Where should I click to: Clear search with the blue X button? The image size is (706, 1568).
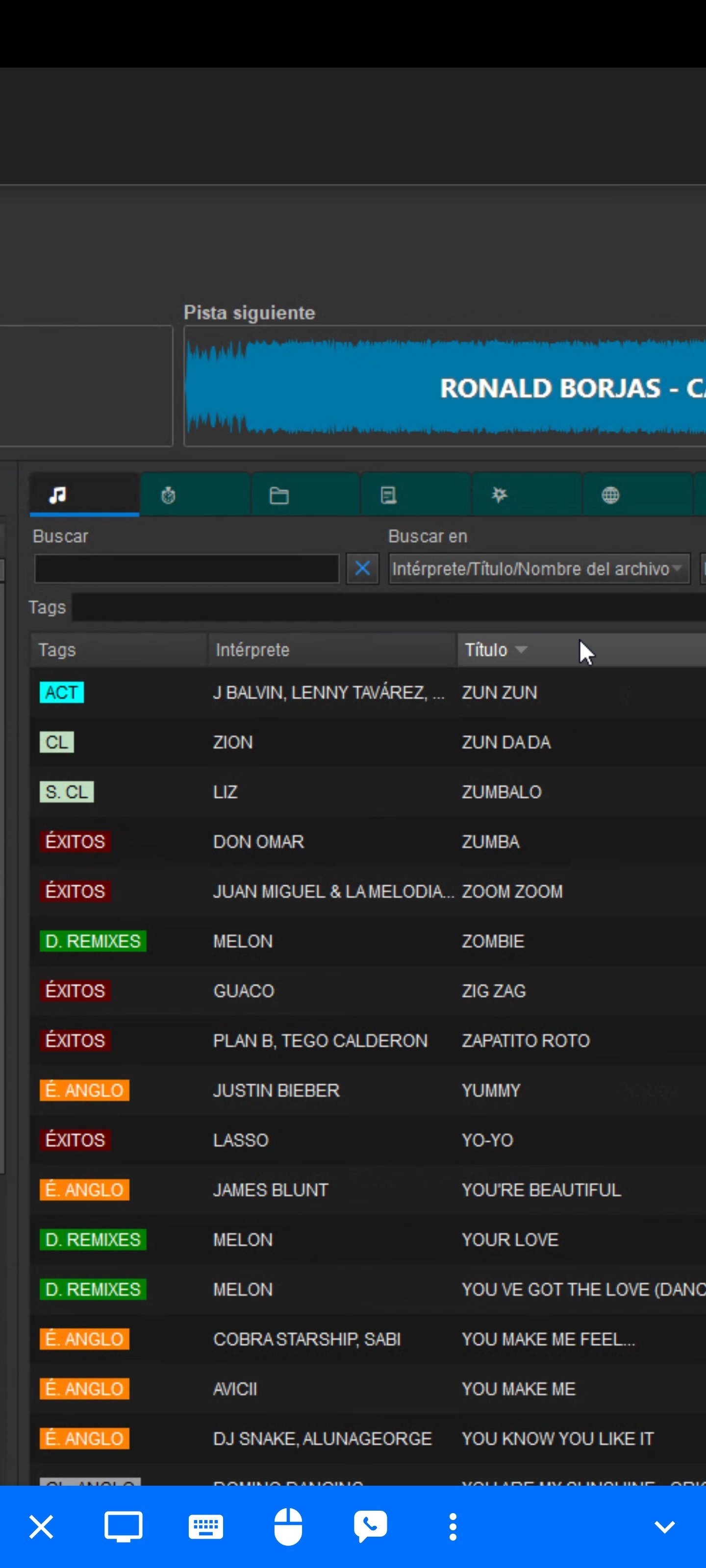(362, 568)
